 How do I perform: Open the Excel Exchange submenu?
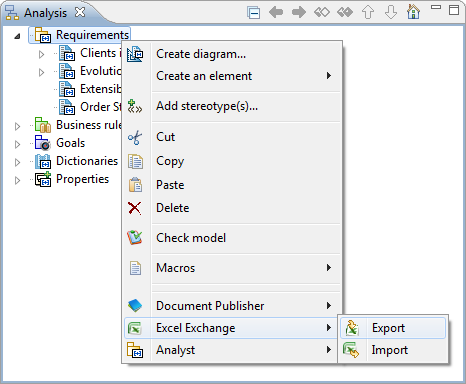tap(232, 328)
